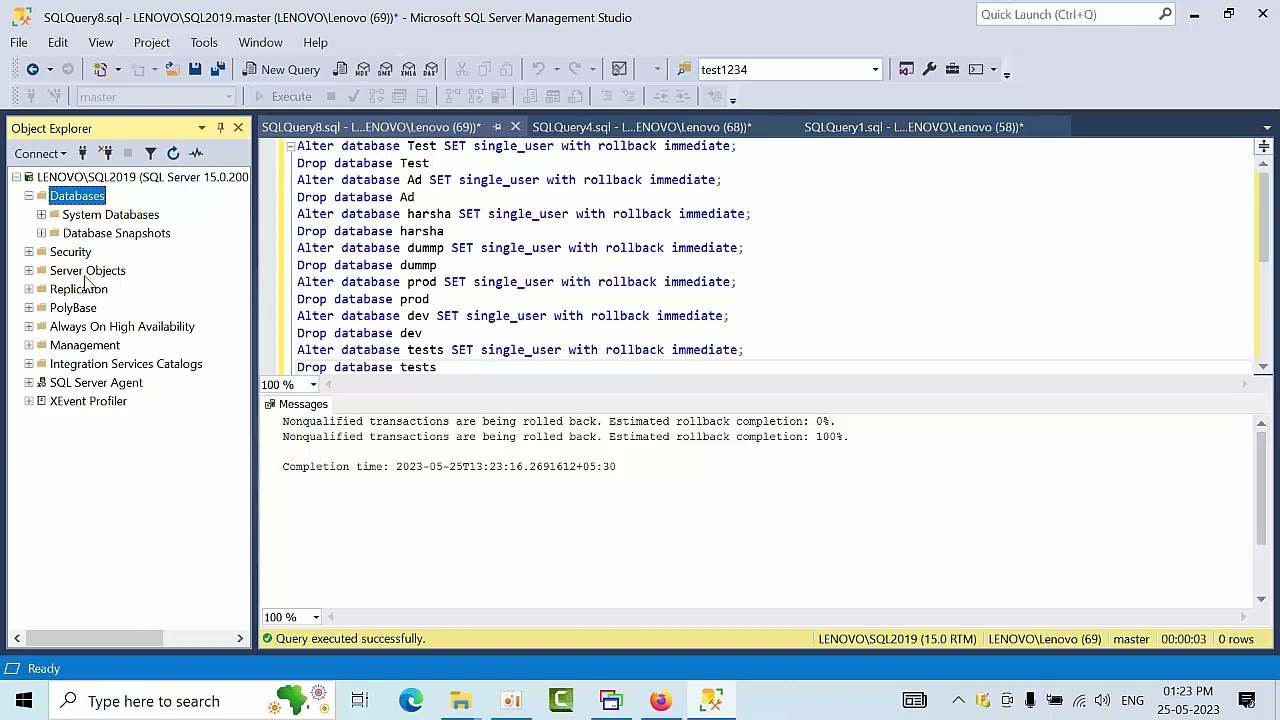Screen dimensions: 1280x720
Task: Select the Always On High Availability node
Action: point(122,327)
